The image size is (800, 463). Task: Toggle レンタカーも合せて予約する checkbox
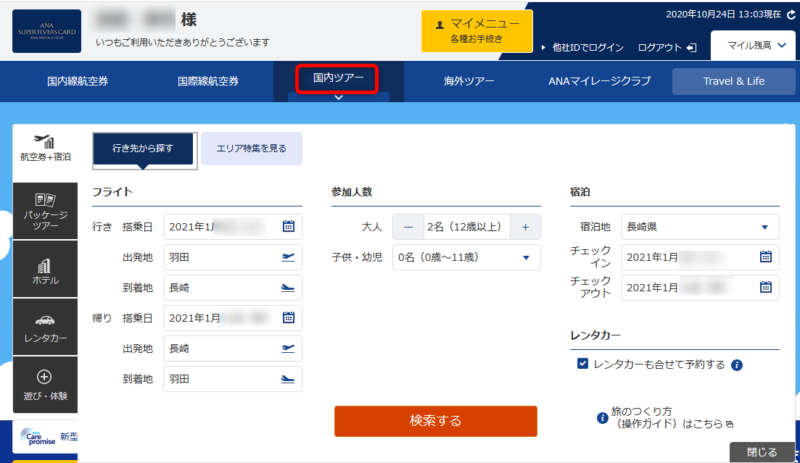coord(583,364)
